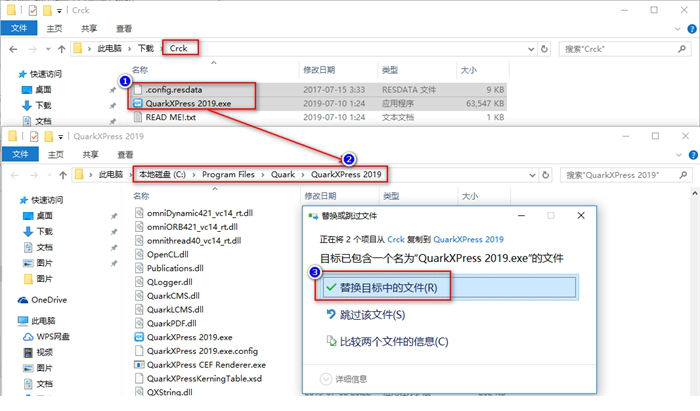Open the 查看 tab in the Crck window

click(124, 29)
